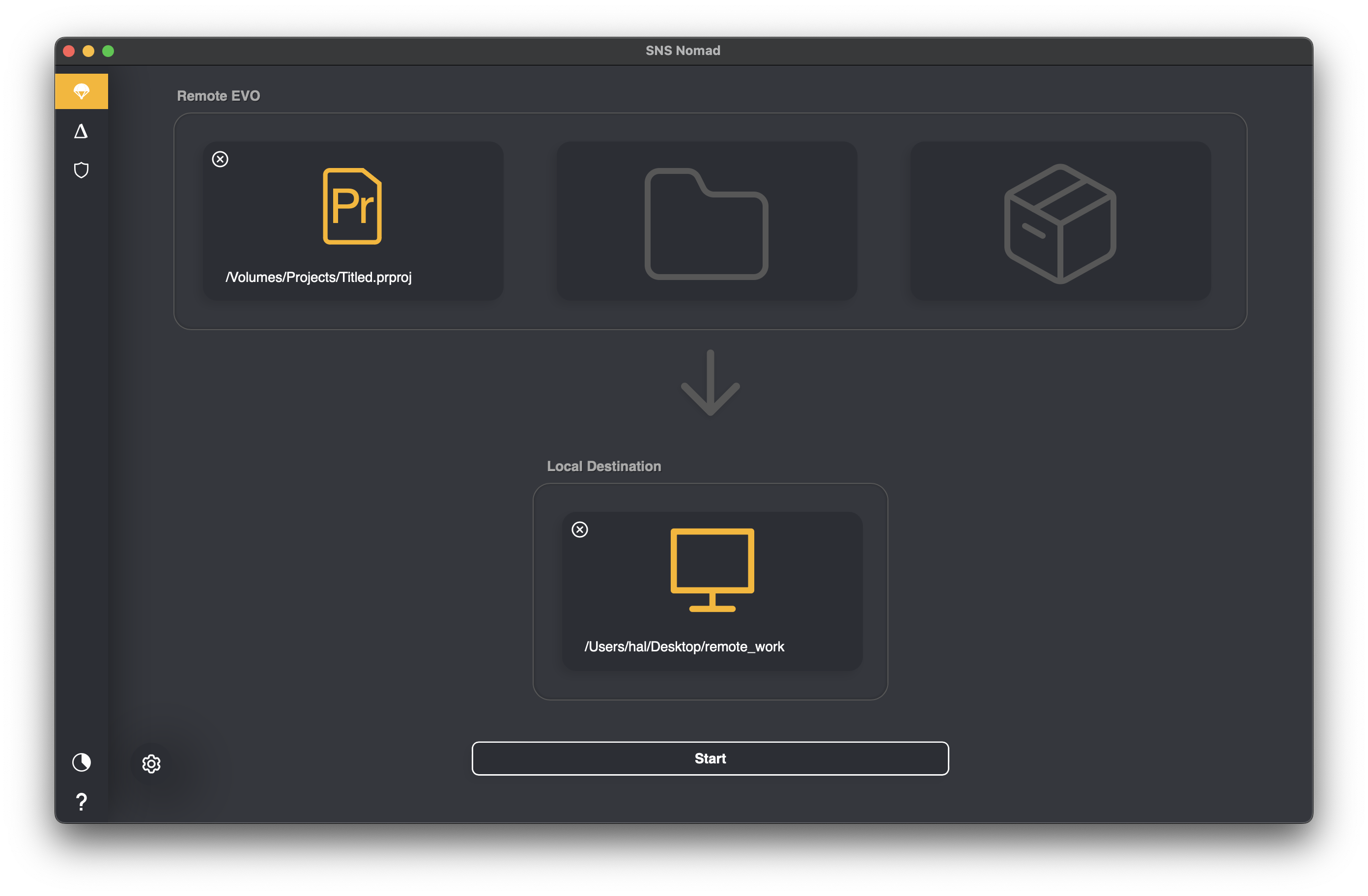Choose the folder source card
1368x896 pixels.
point(707,221)
